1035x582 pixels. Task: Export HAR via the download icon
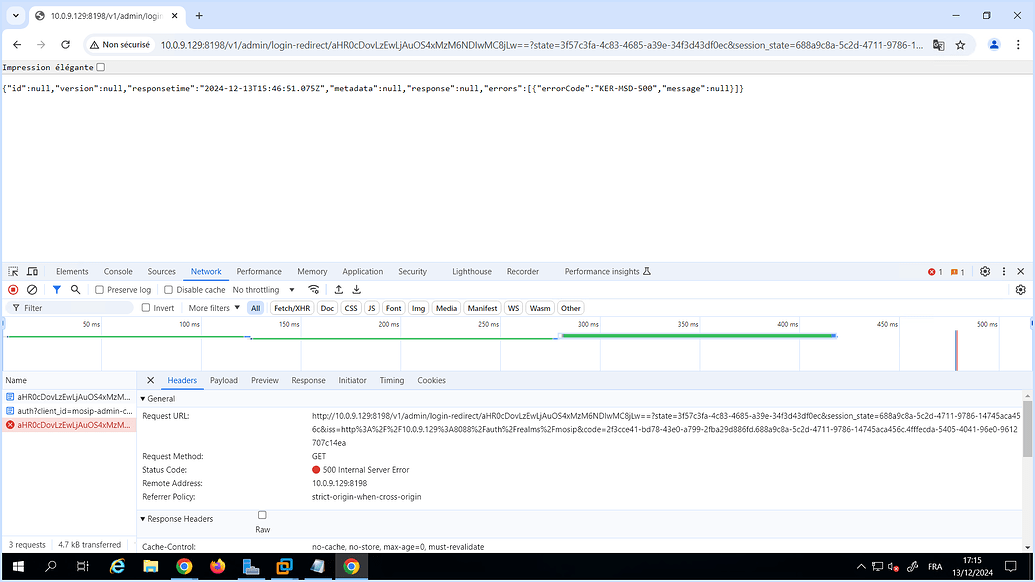click(357, 289)
